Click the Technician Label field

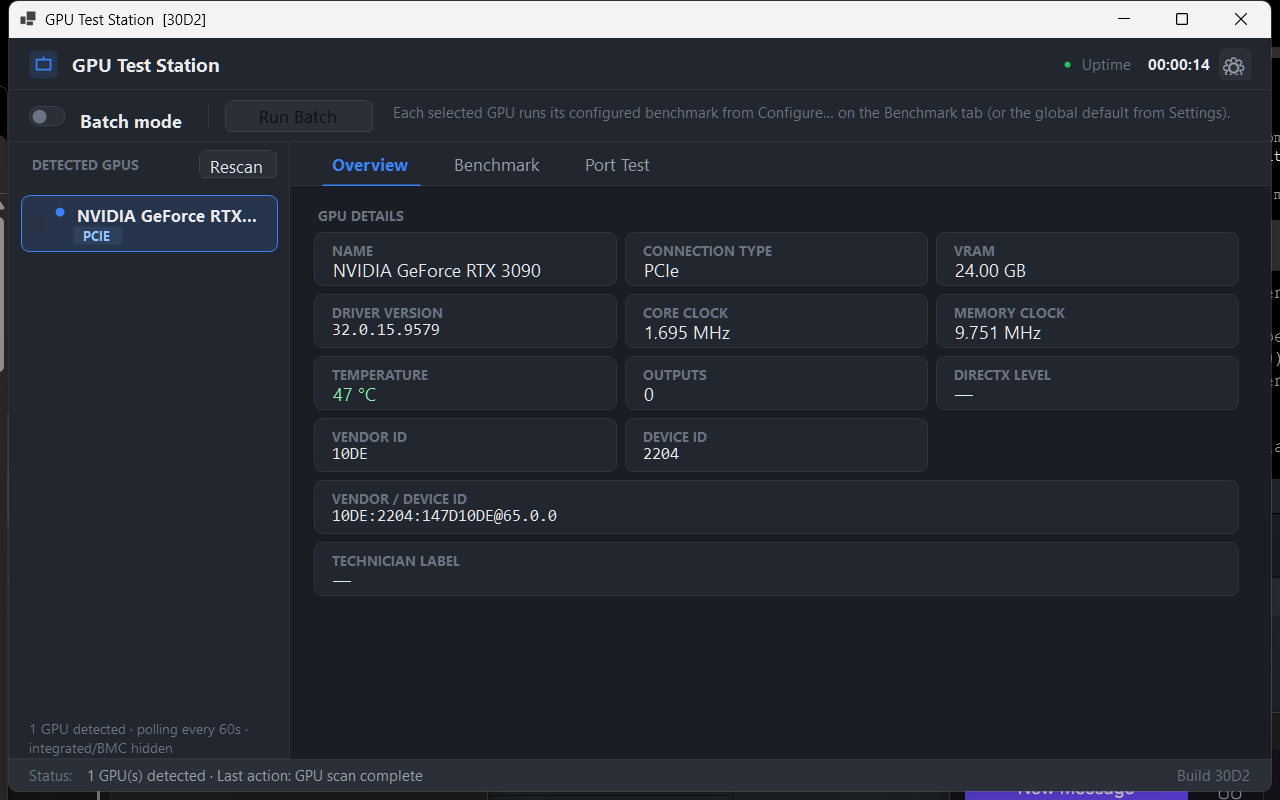[776, 569]
